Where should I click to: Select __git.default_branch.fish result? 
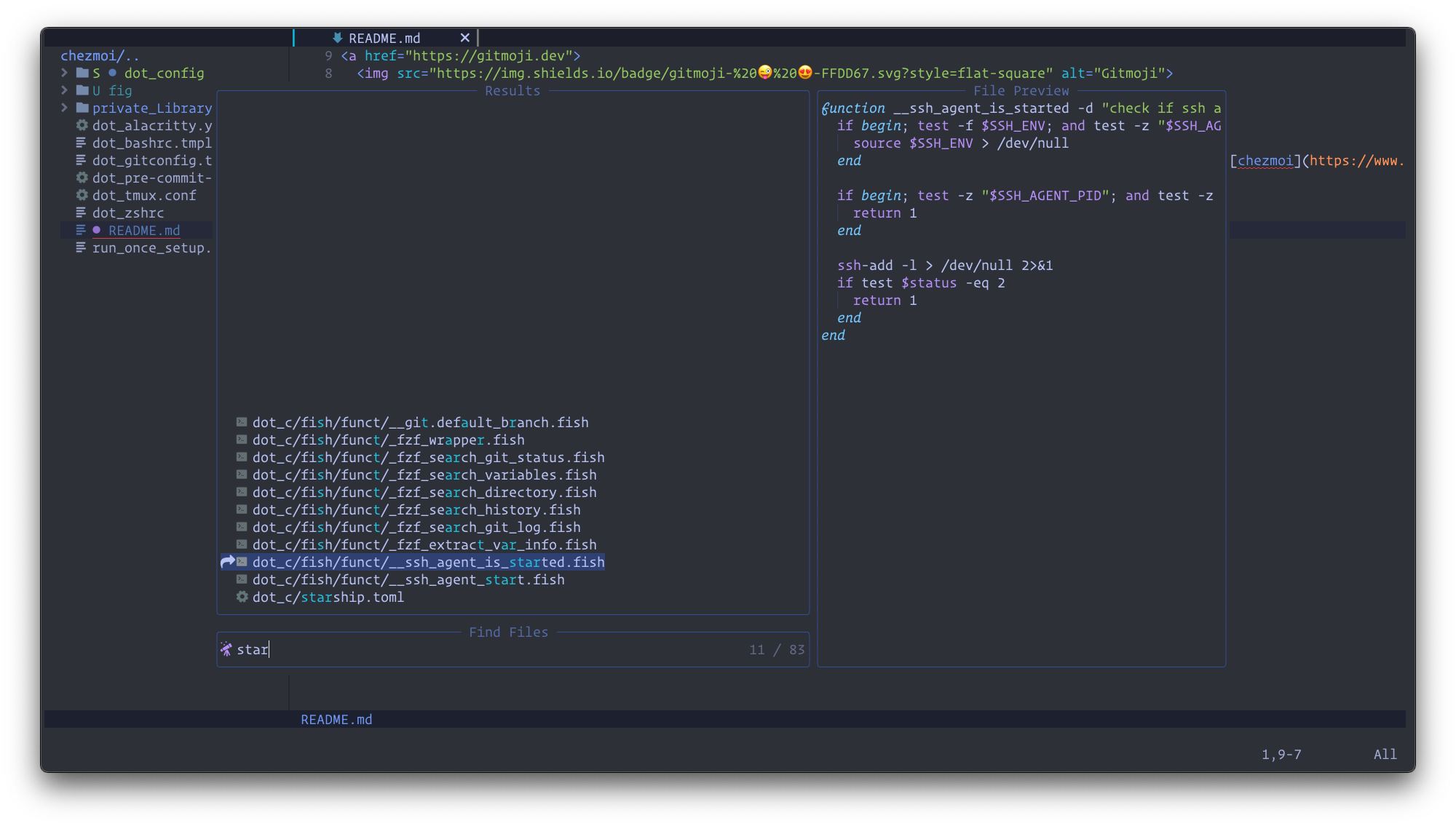420,422
